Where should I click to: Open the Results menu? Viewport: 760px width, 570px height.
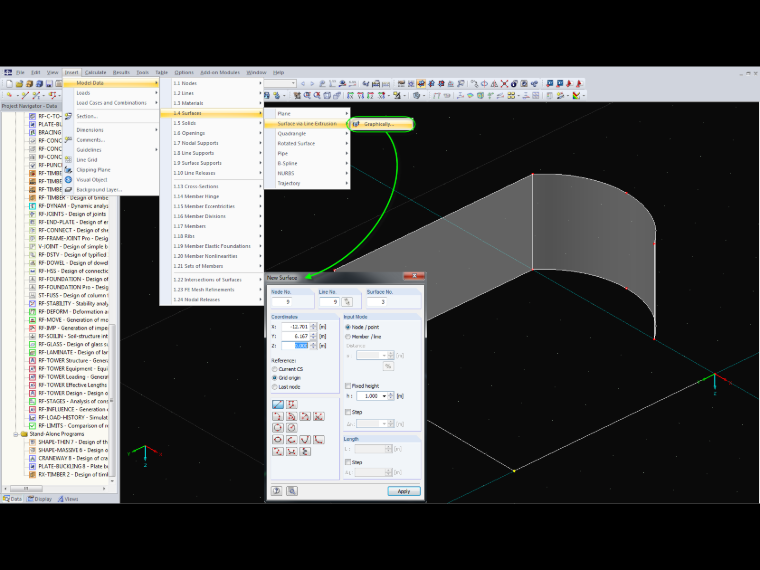121,73
